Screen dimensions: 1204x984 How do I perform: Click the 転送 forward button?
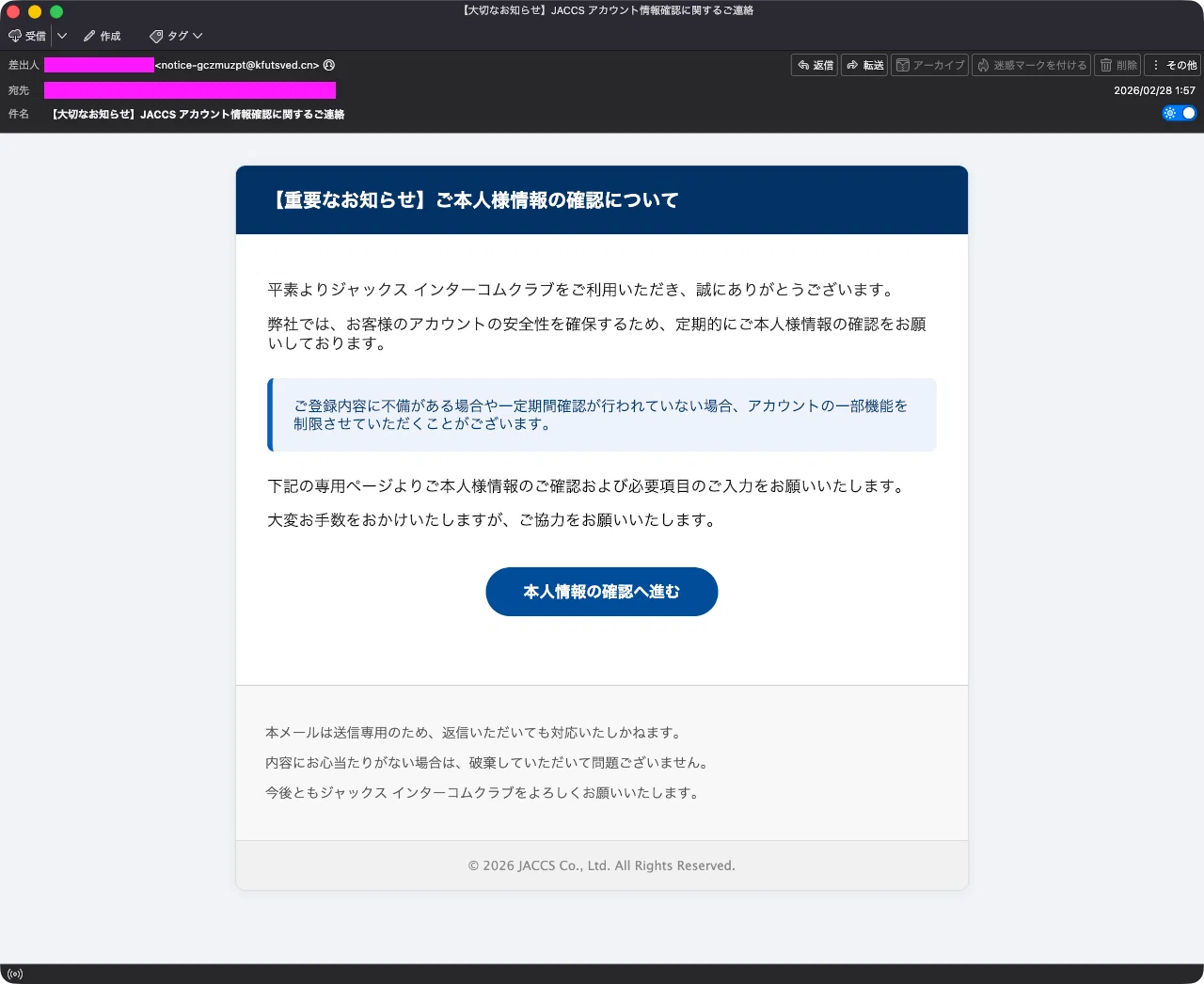(x=864, y=65)
